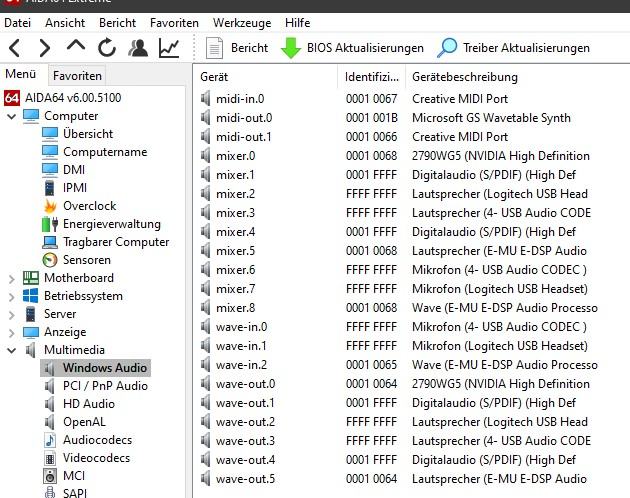This screenshot has height=498, width=630.
Task: Sort by the Identifizi... column header
Action: pos(372,77)
